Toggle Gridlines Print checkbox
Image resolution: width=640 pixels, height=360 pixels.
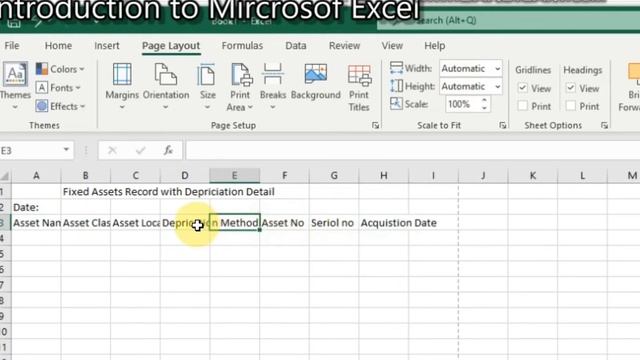[522, 106]
